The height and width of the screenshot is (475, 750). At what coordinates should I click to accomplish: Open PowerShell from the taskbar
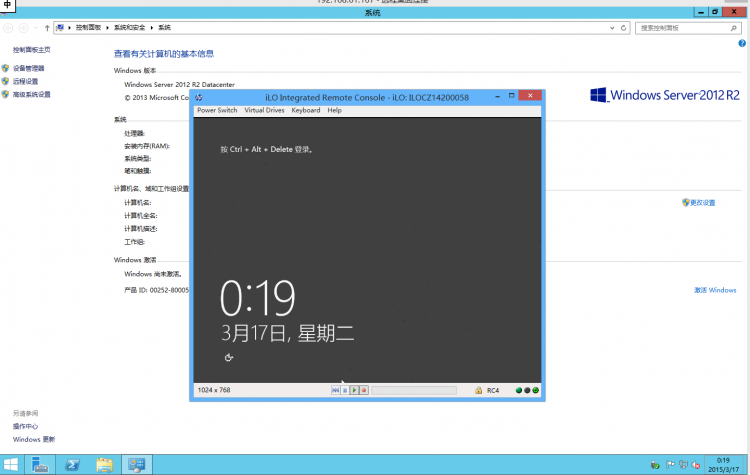coord(72,464)
